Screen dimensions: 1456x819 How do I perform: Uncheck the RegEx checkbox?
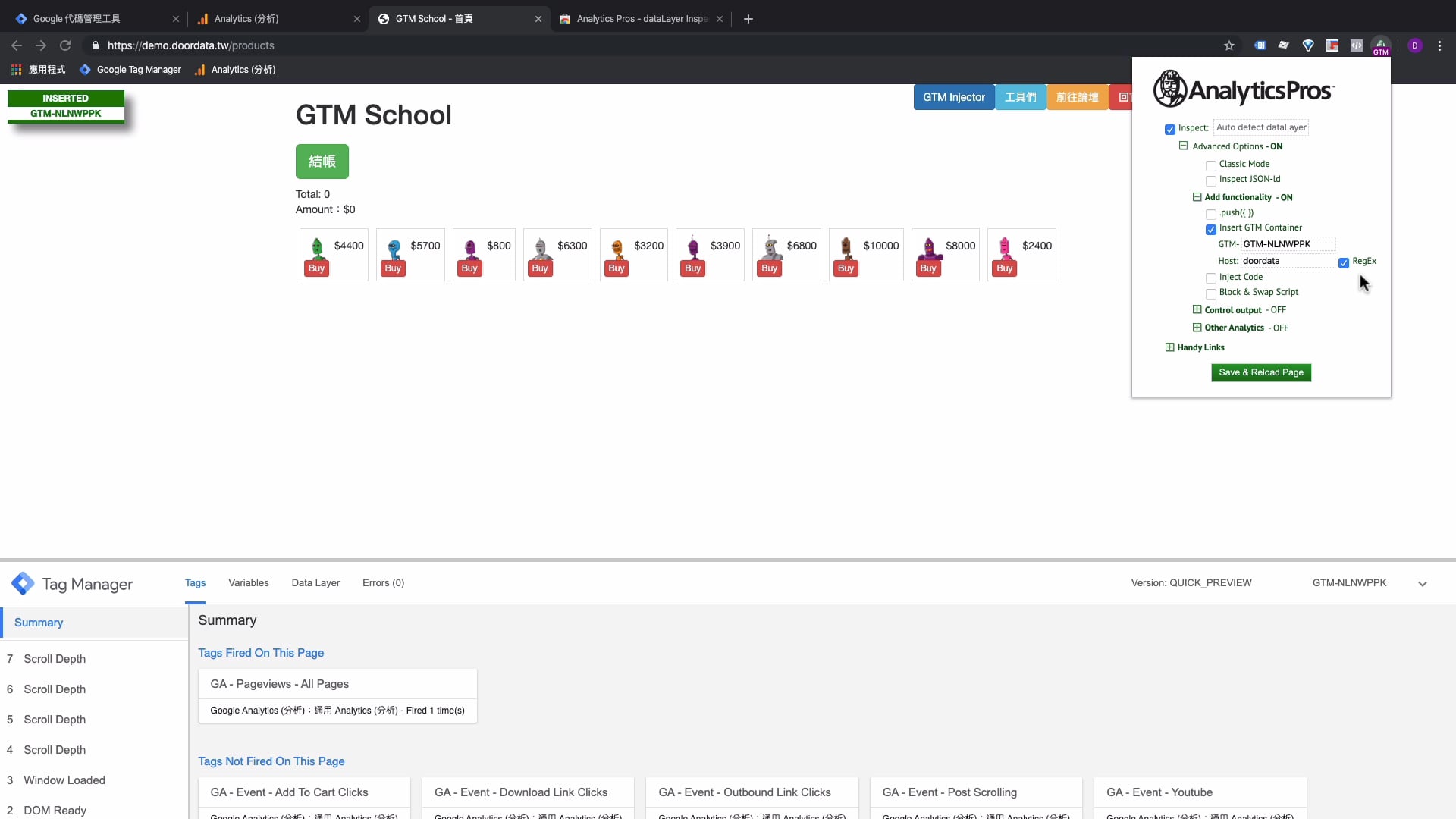[x=1344, y=262]
